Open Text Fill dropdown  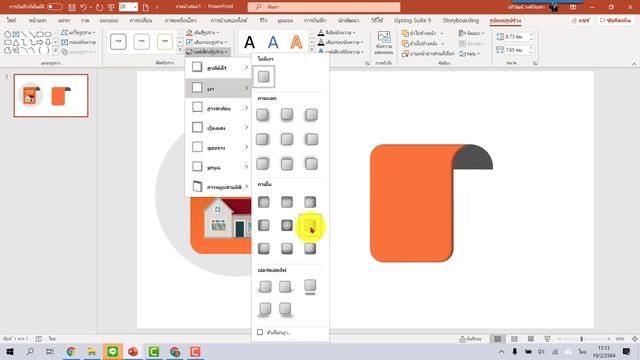[x=337, y=32]
